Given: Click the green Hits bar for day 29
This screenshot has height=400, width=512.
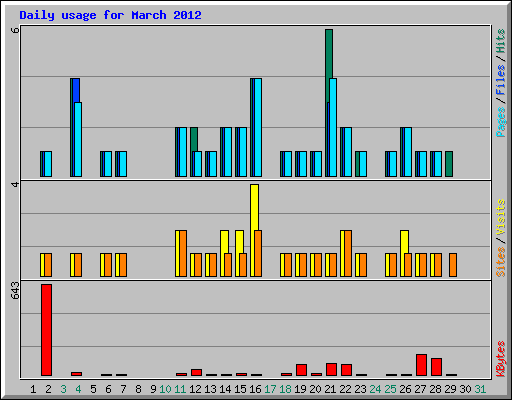Looking at the screenshot, I should click(x=449, y=164).
